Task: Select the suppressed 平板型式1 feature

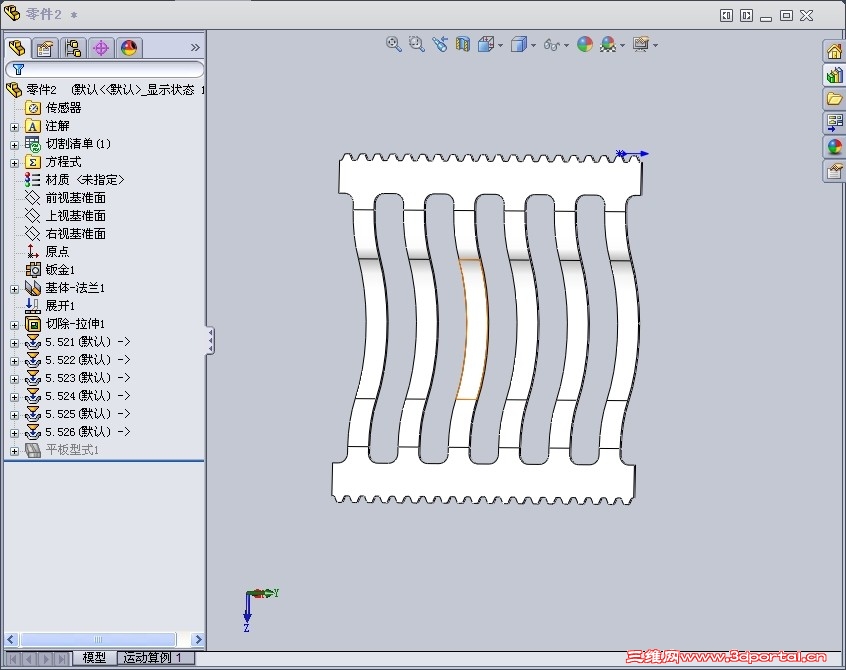Action: 72,450
